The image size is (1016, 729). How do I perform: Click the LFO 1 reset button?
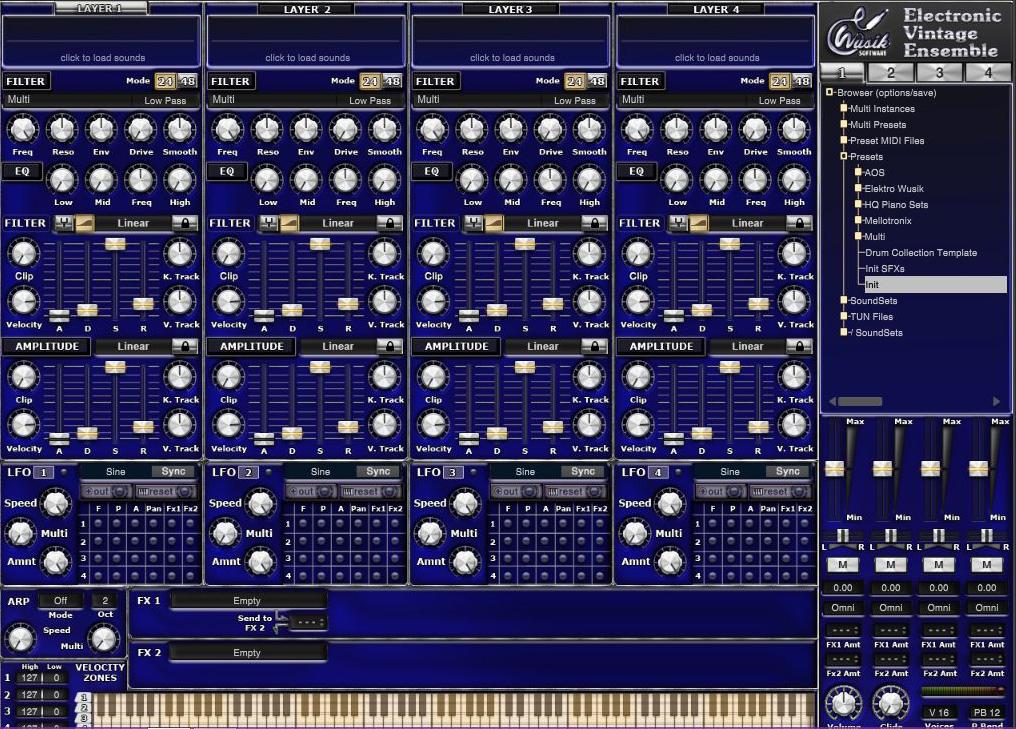(x=165, y=491)
